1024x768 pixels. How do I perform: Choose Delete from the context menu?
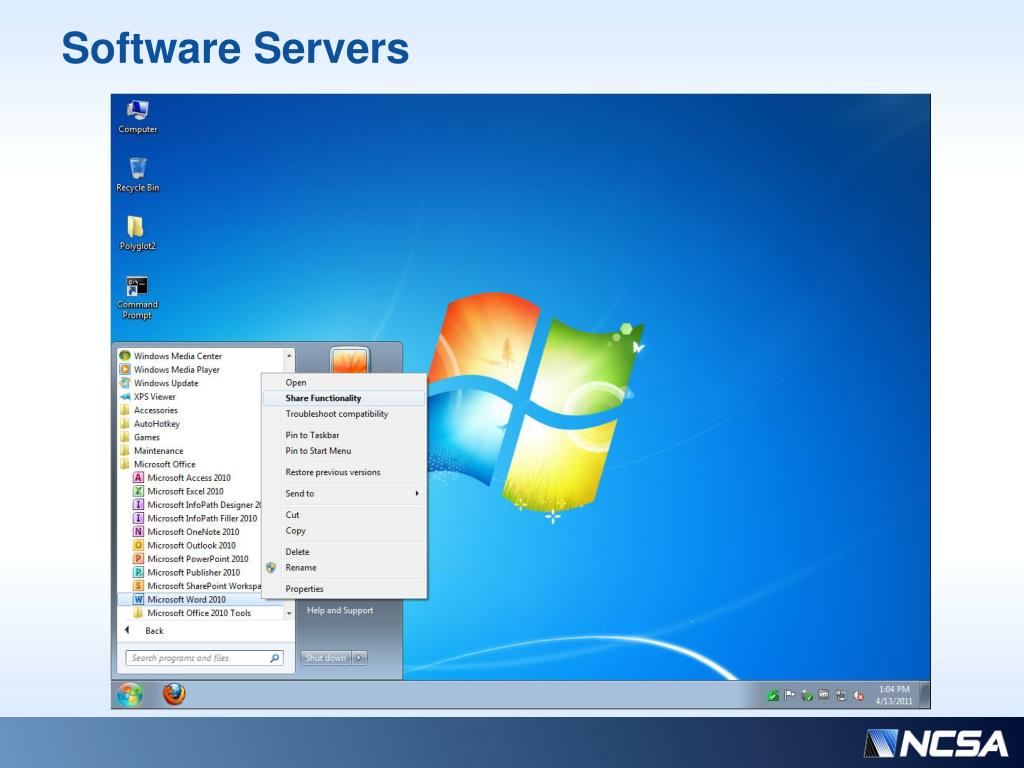[344, 552]
